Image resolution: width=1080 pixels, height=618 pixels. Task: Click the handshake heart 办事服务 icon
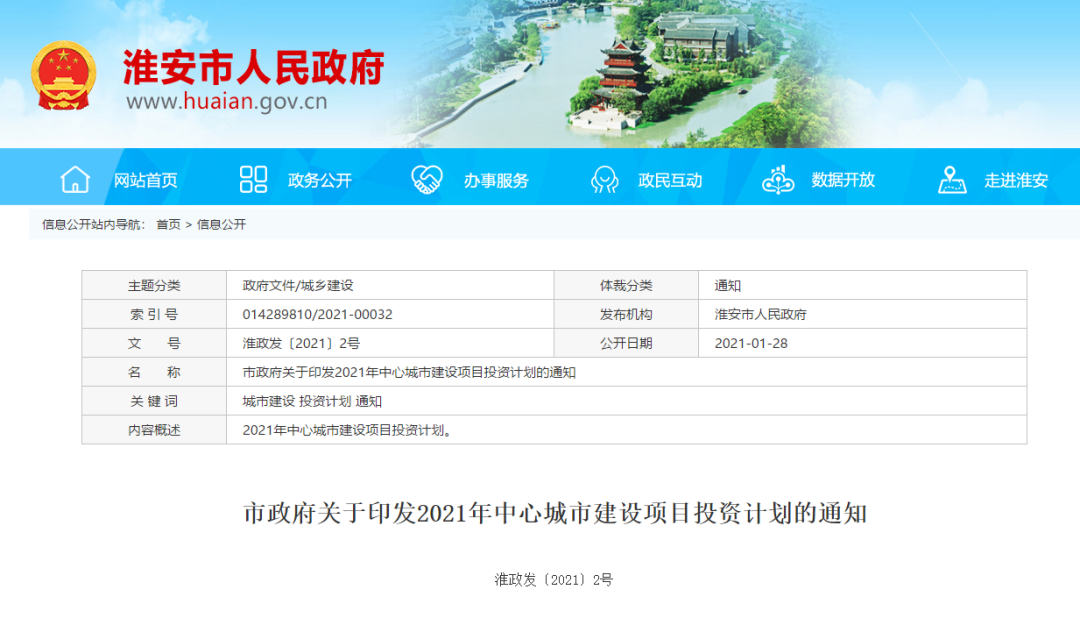pos(427,180)
